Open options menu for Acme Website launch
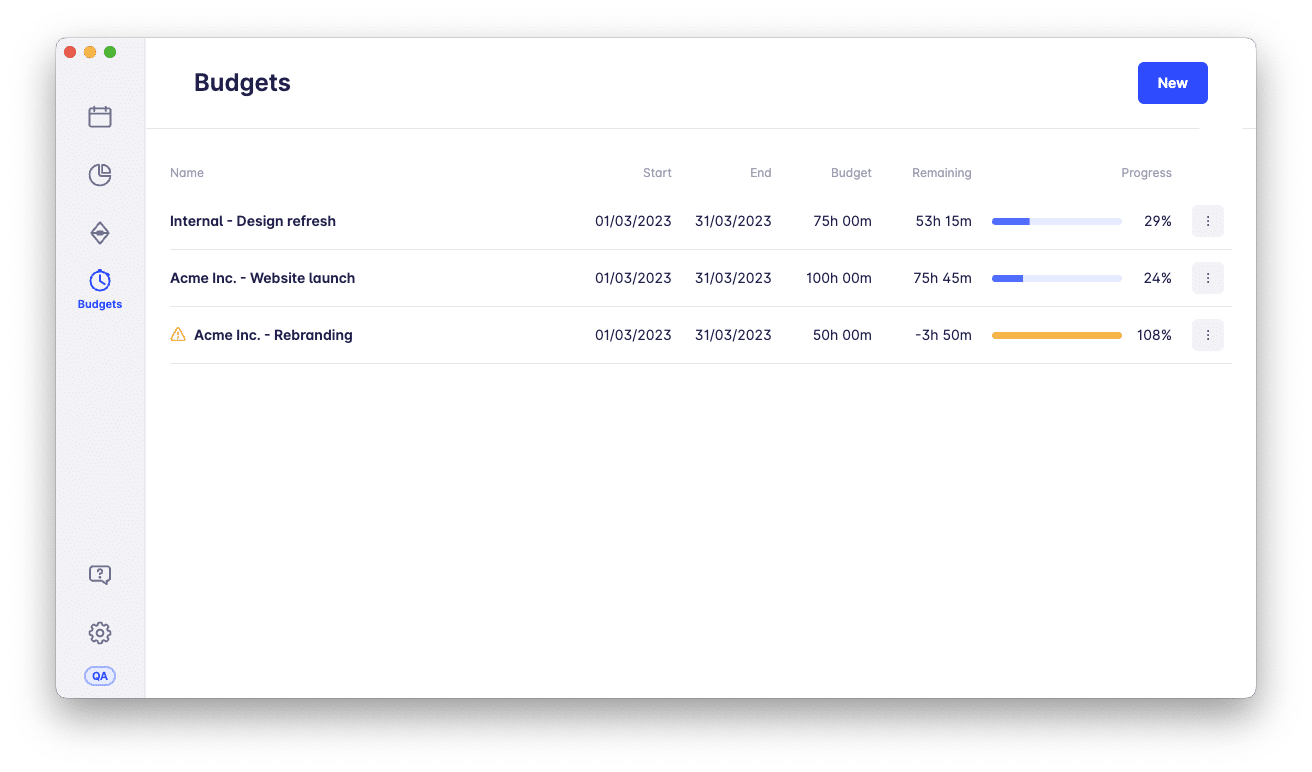 (1207, 278)
